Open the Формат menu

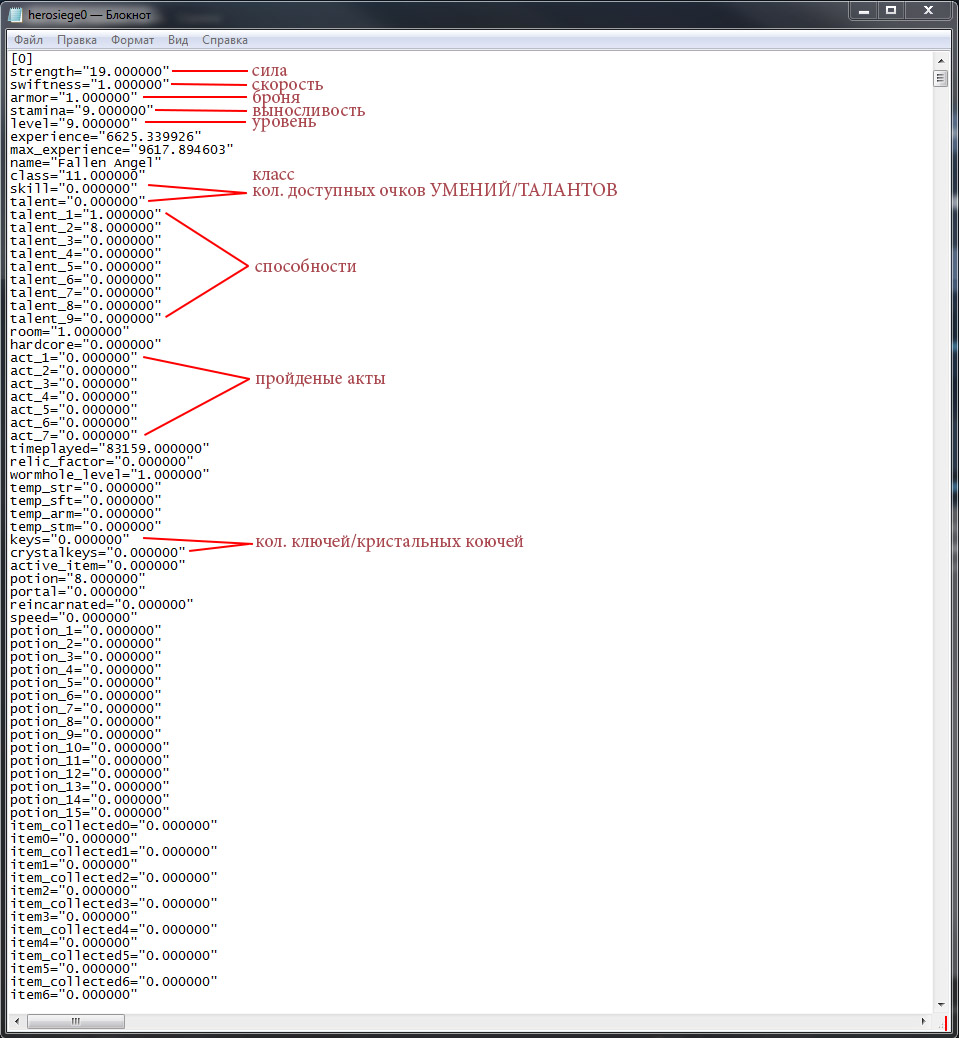[x=132, y=40]
